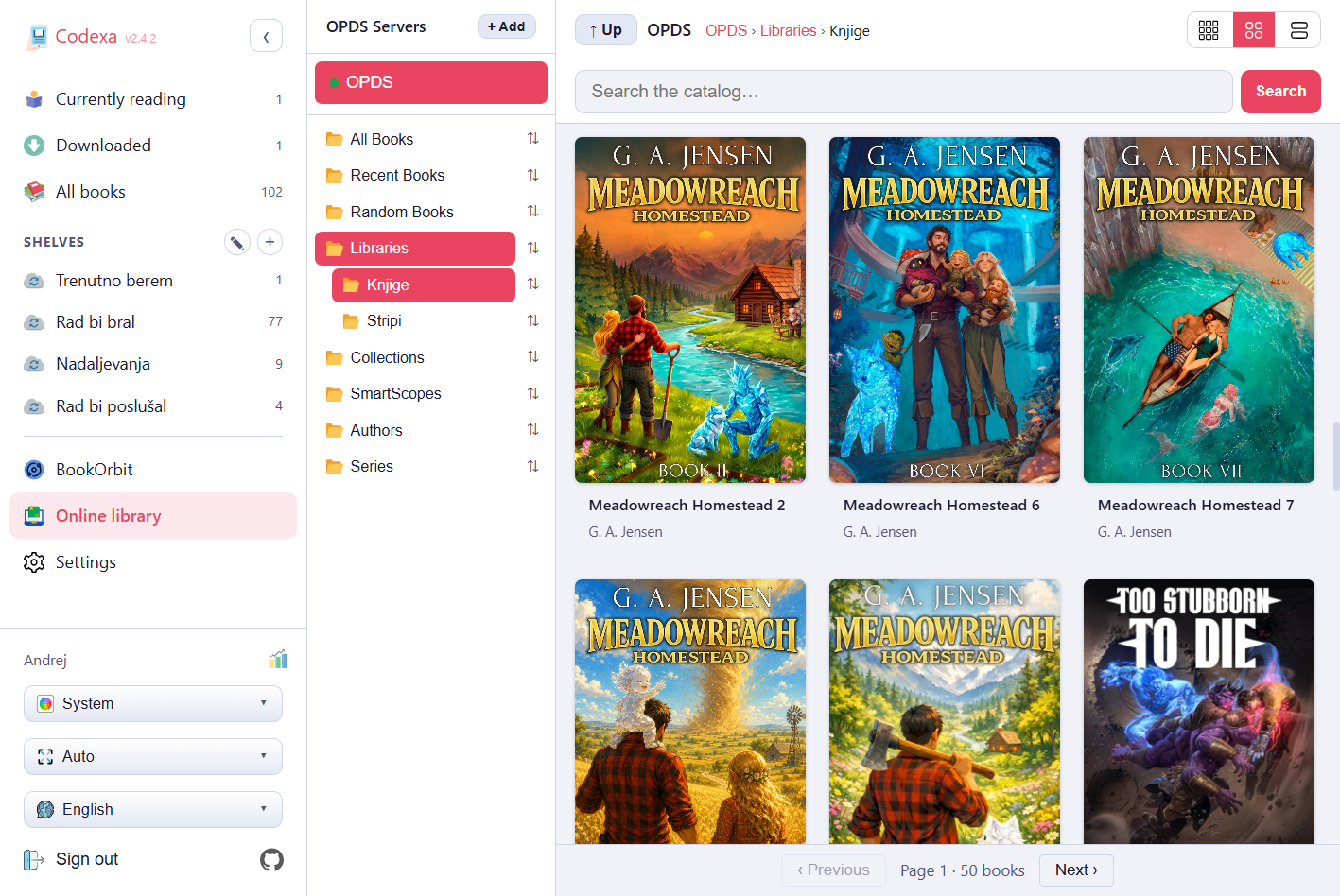This screenshot has width=1340, height=896.
Task: Open Meadowreach Homestead 7 cover
Action: click(x=1199, y=310)
